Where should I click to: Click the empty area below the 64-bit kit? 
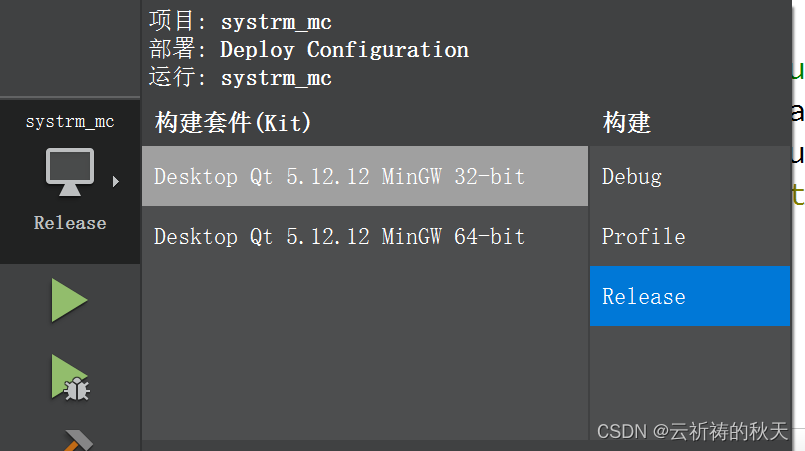pyautogui.click(x=365, y=352)
